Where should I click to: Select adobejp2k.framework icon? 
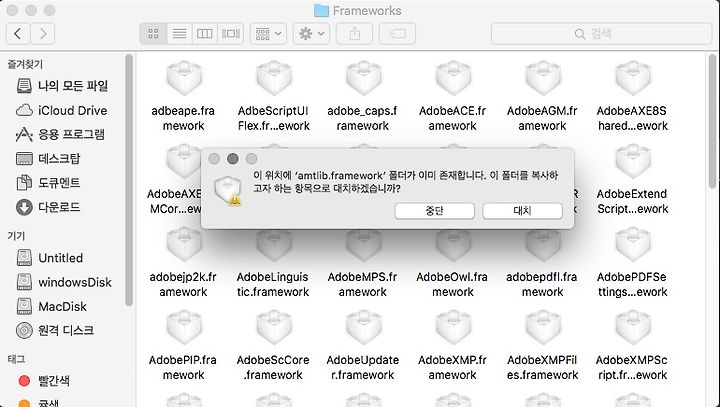184,245
